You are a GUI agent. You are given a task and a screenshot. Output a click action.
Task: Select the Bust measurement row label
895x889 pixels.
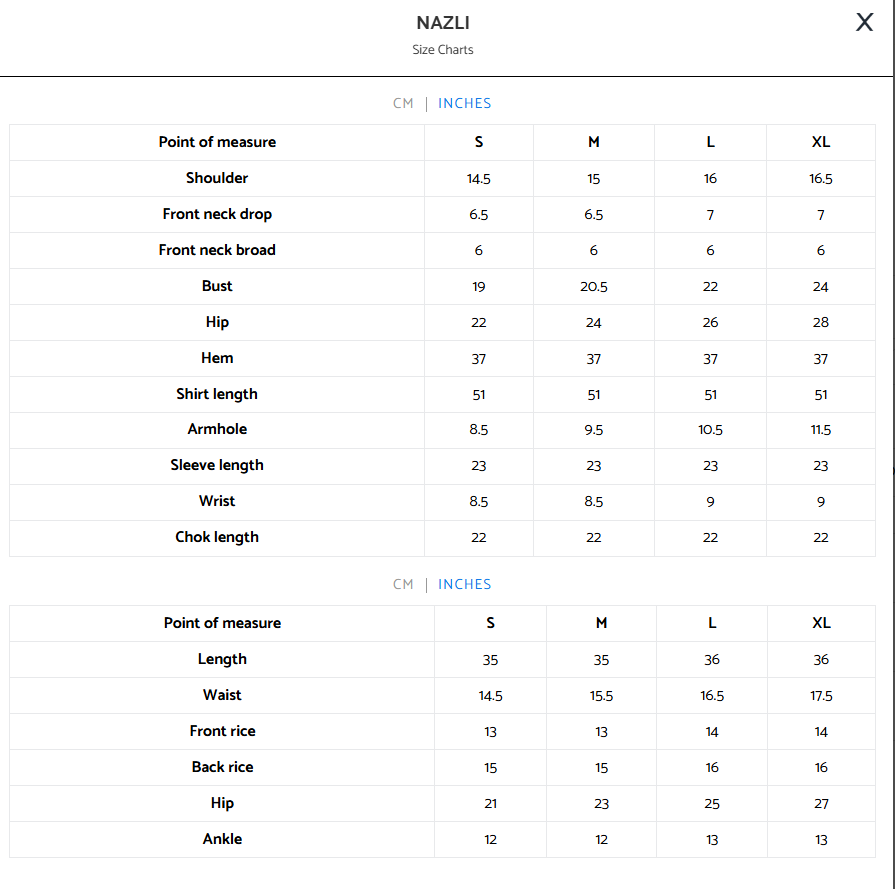[x=217, y=286]
